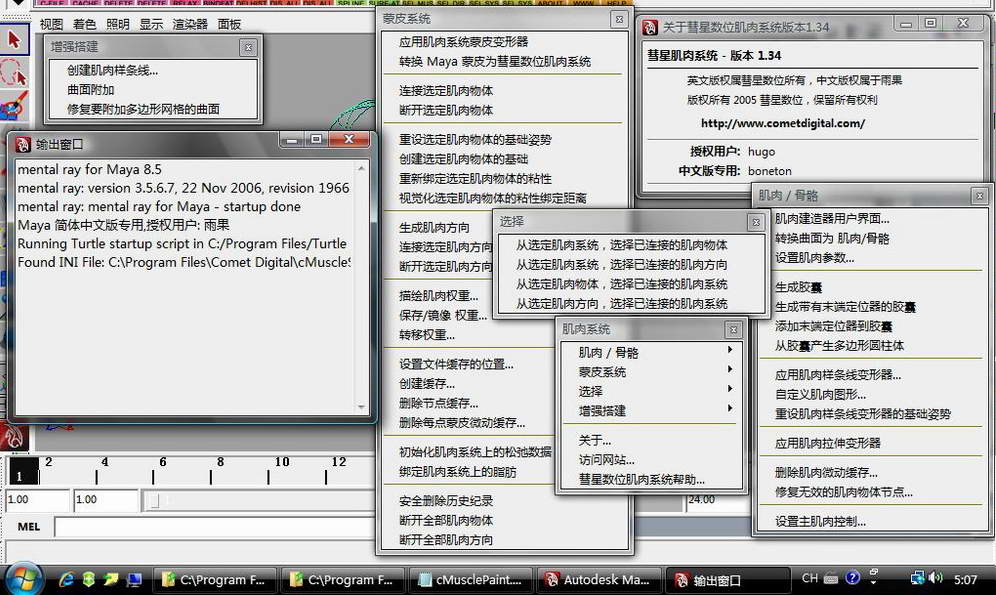Open the taskbar clock showing 5:07
The height and width of the screenshot is (595, 996).
pos(965,579)
